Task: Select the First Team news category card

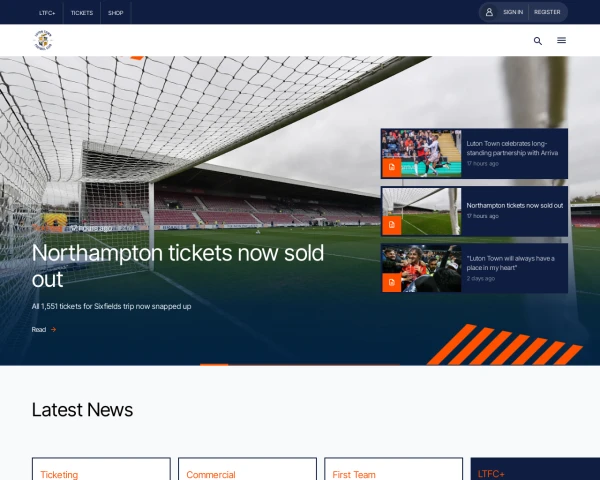Action: [393, 469]
